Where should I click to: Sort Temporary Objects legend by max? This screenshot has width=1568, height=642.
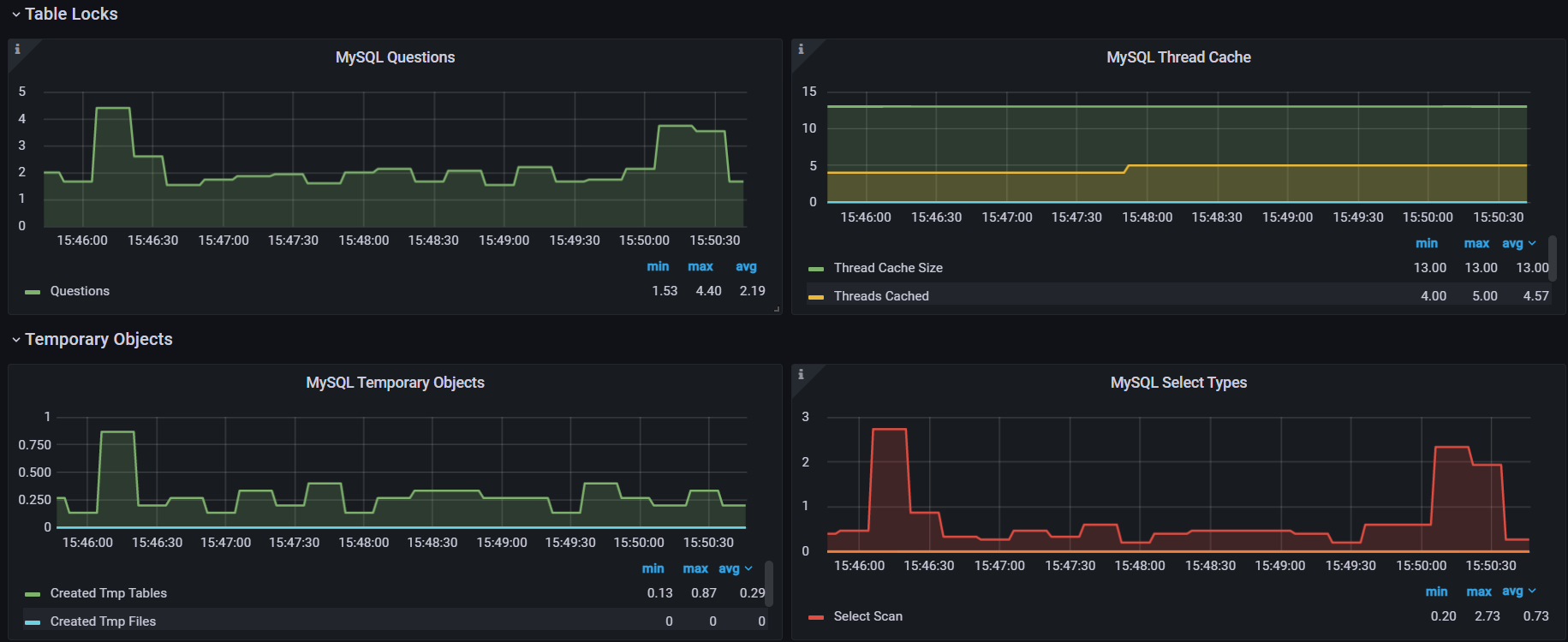click(x=695, y=568)
